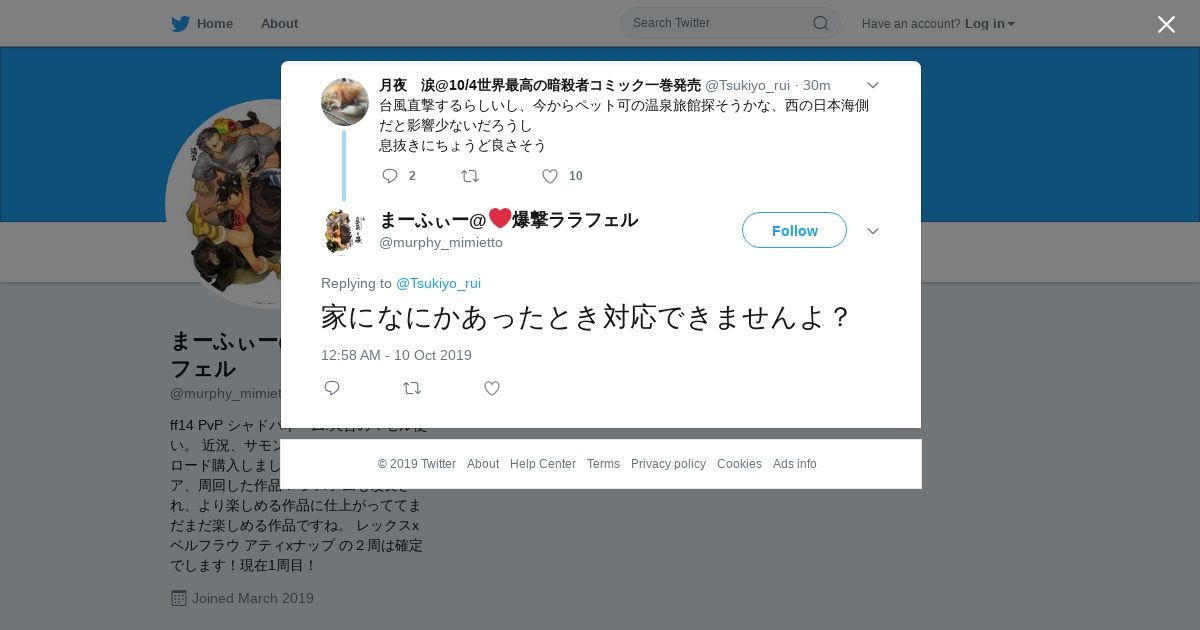Open the @Tsukiyo_rui reply mention link
1200x630 pixels.
click(438, 283)
